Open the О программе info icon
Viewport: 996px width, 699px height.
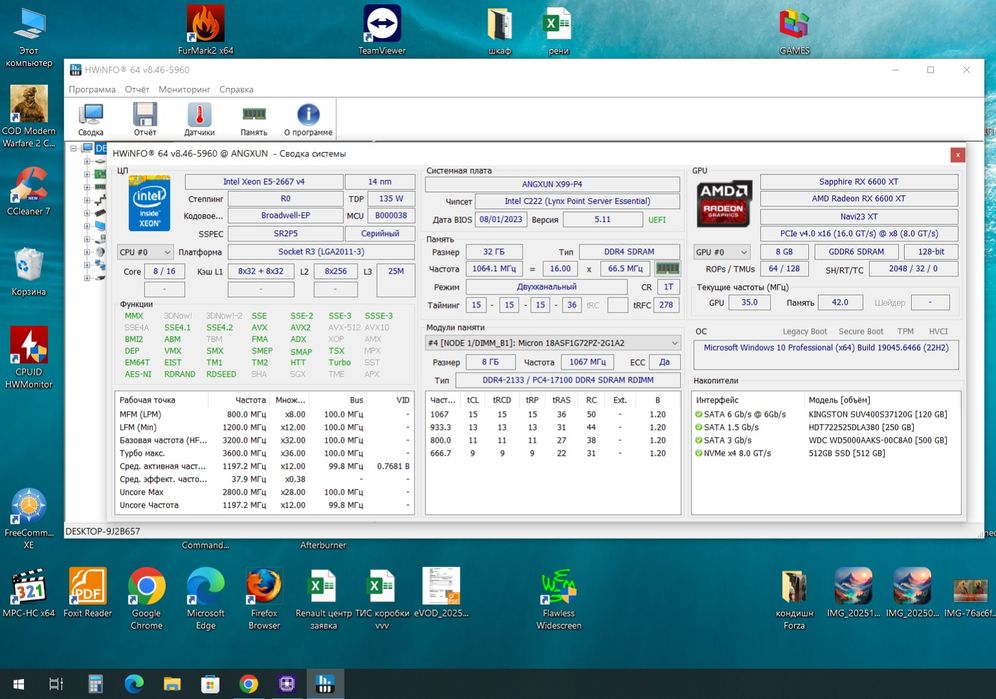(x=308, y=119)
